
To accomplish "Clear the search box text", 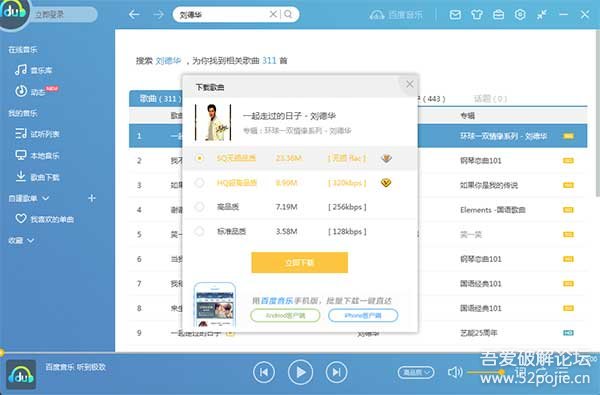I will click(x=273, y=14).
